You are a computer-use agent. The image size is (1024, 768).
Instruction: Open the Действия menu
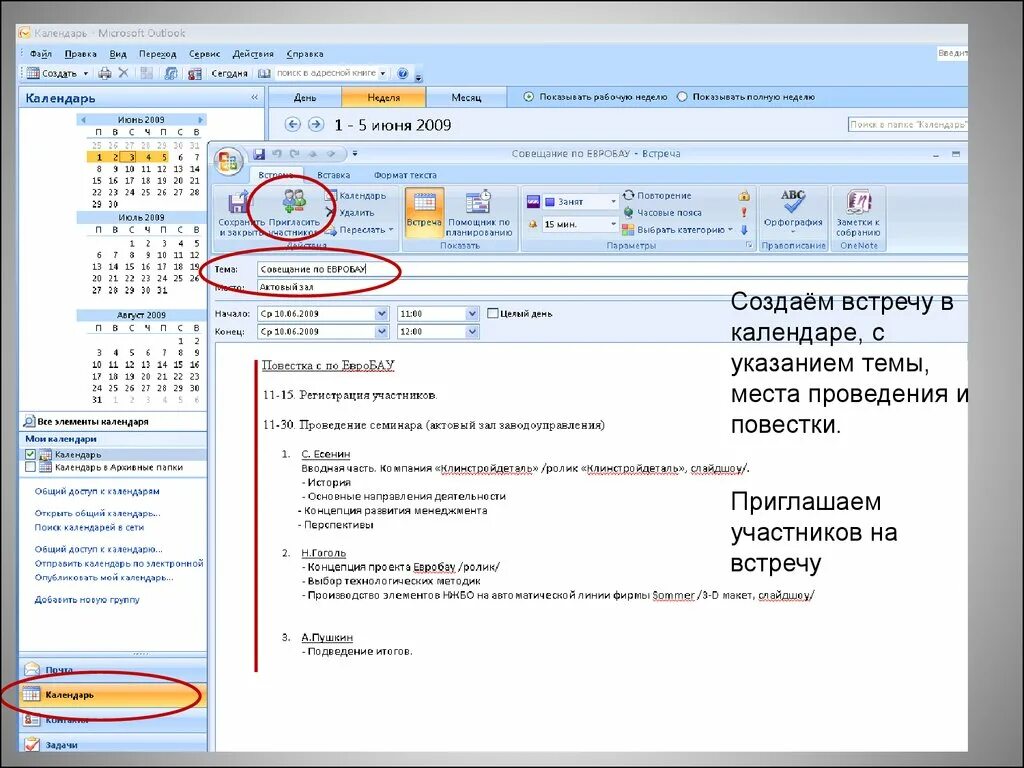coord(253,54)
